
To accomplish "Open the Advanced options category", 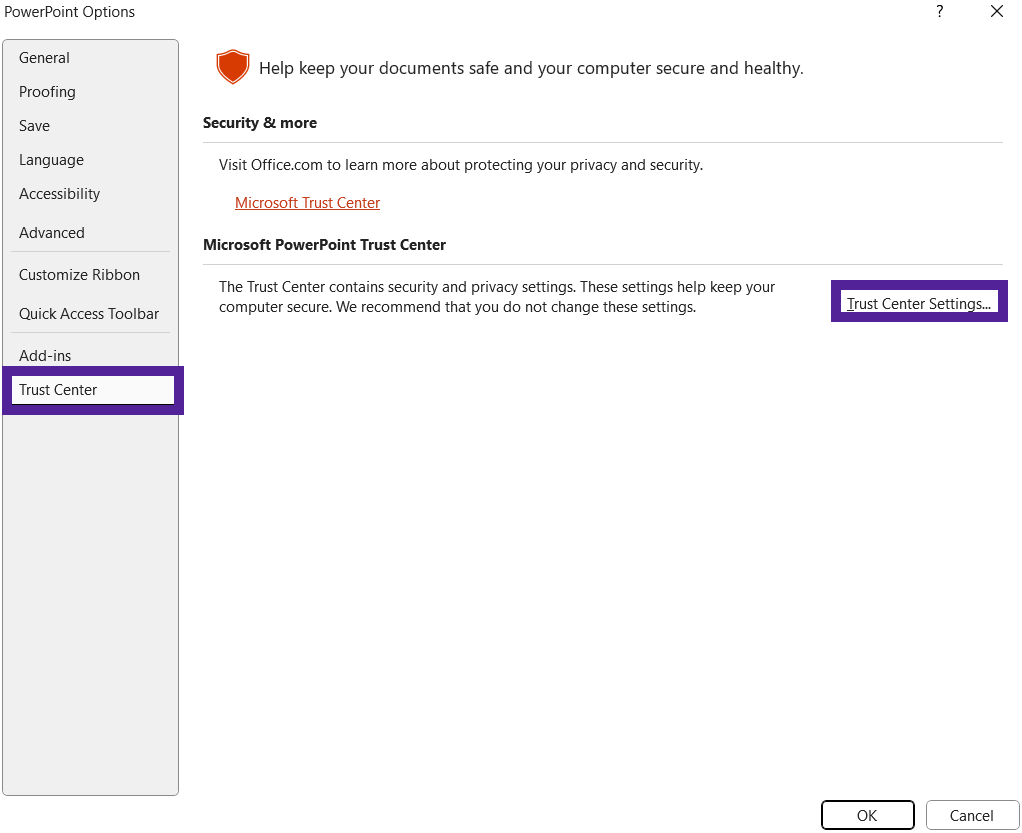I will [52, 233].
